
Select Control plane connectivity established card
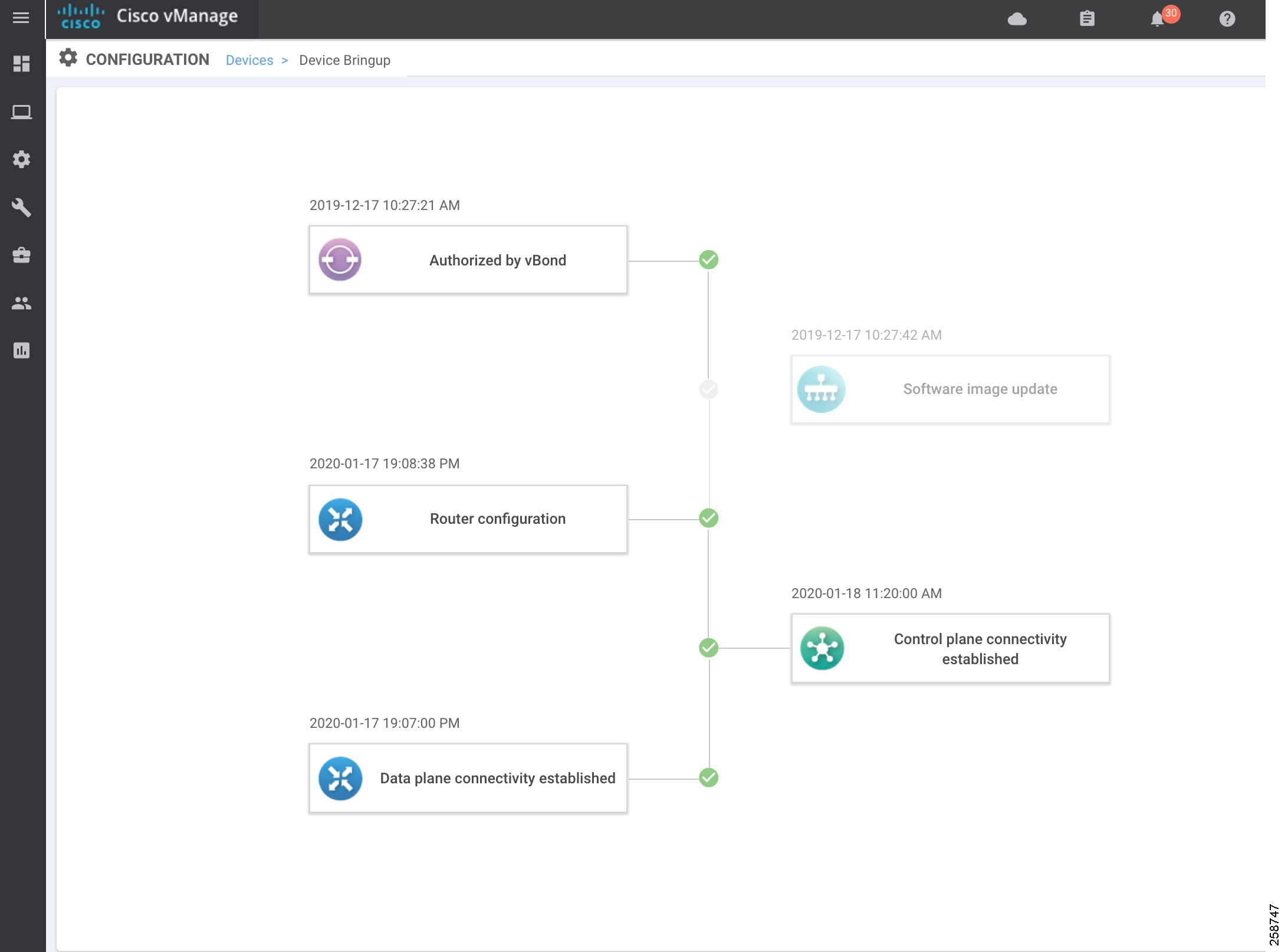(x=951, y=648)
